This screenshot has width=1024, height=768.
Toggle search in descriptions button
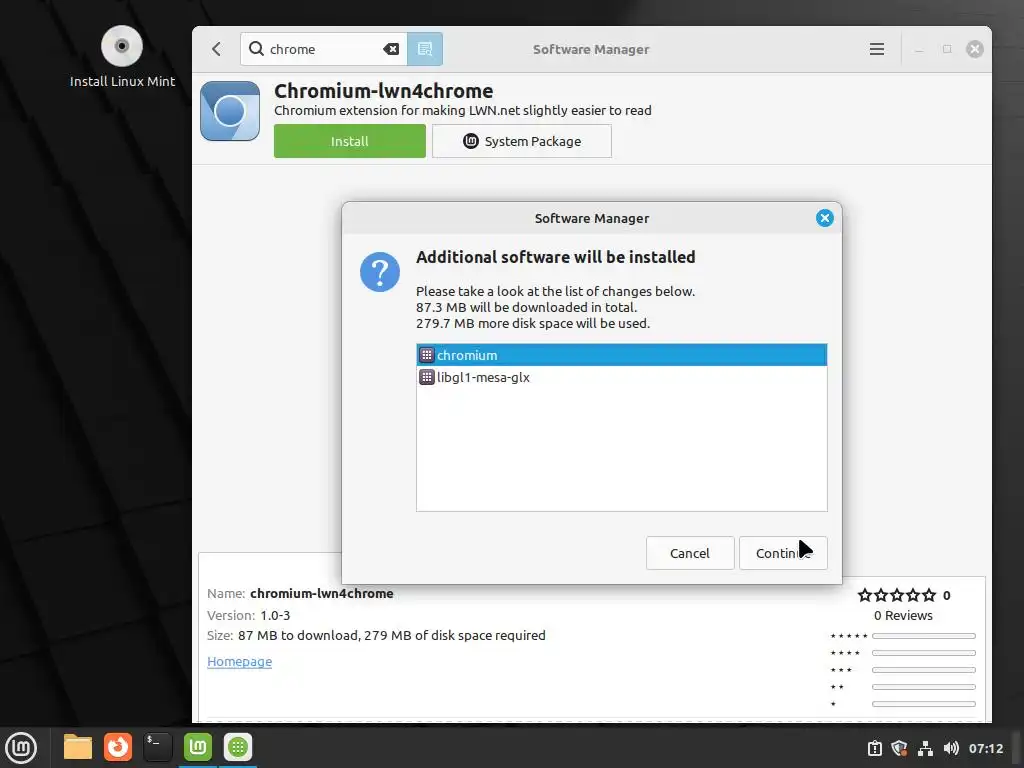(x=424, y=49)
